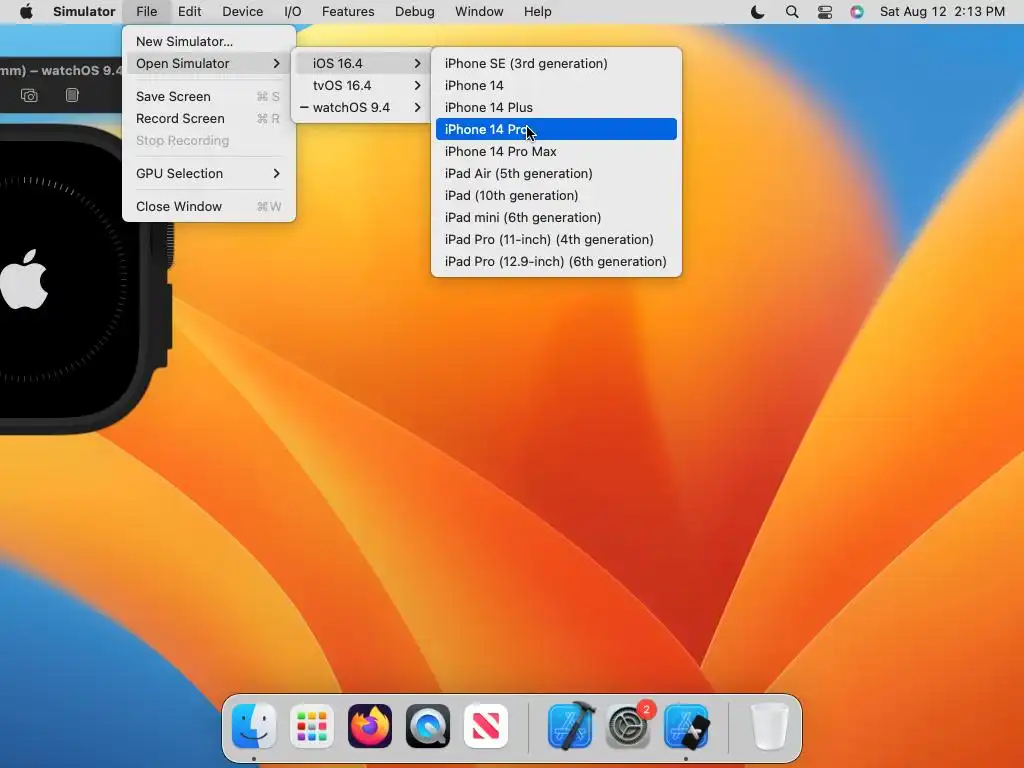Open Spotlight search in menu bar
Screen dimensions: 1024x768
792,12
